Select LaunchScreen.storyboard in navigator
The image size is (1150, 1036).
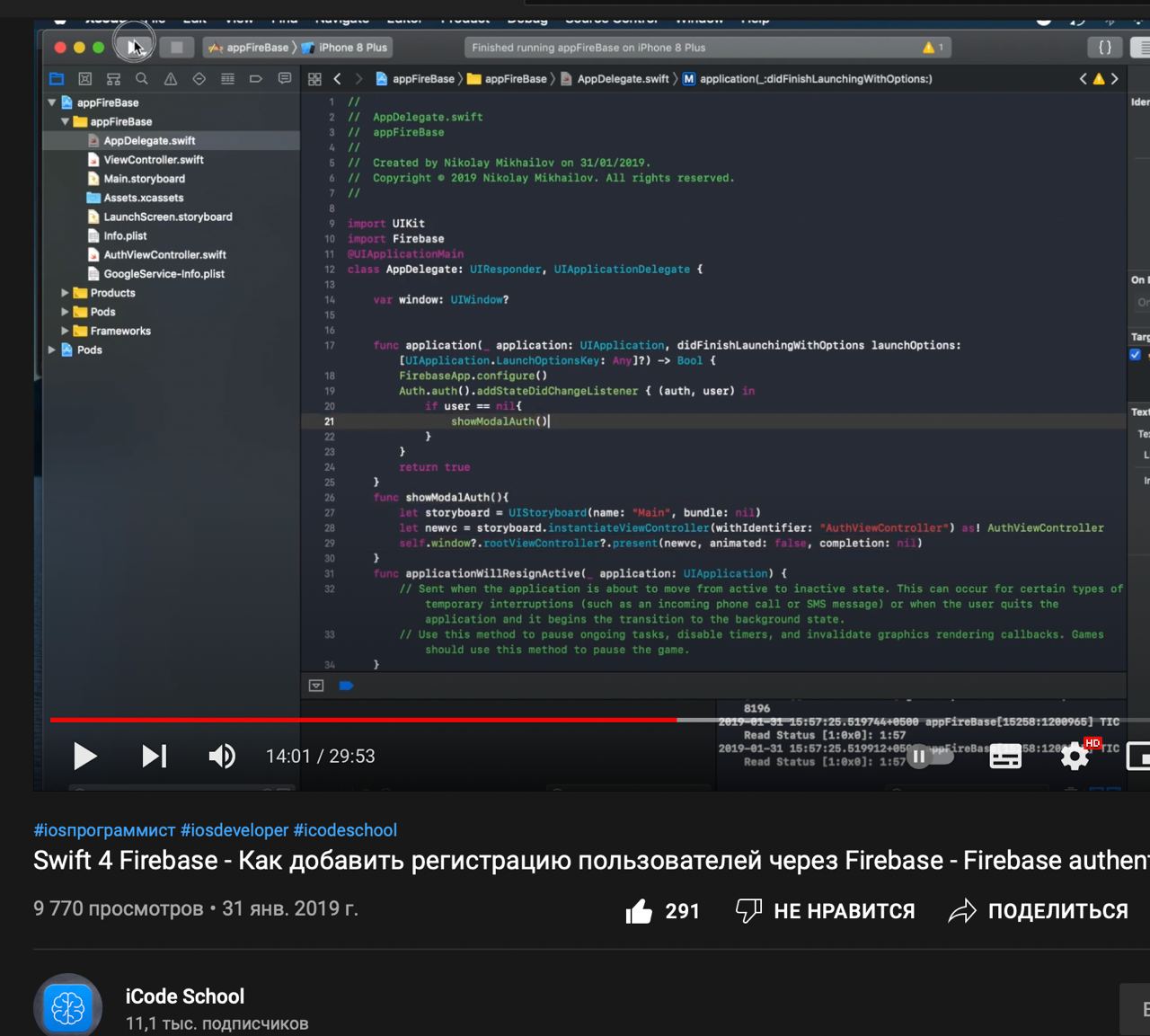click(172, 217)
